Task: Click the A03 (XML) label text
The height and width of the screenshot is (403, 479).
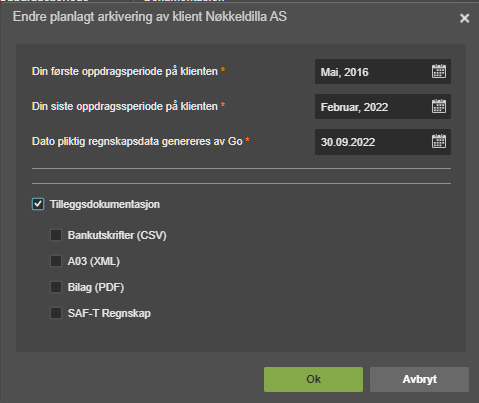Action: point(94,261)
